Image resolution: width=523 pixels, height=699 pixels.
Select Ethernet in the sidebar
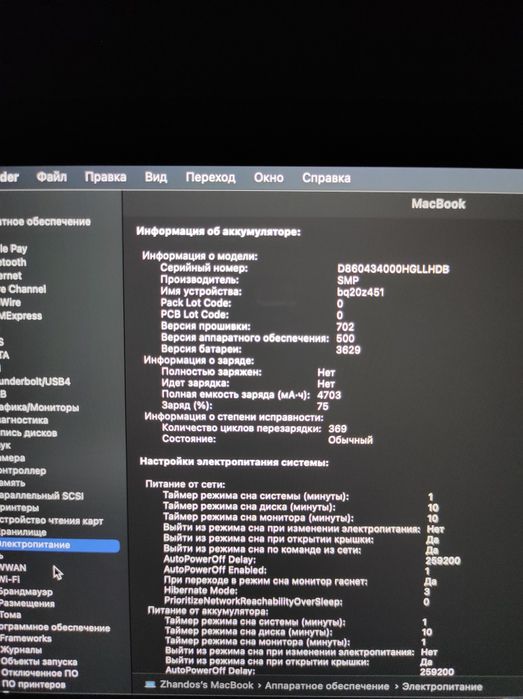pyautogui.click(x=11, y=275)
